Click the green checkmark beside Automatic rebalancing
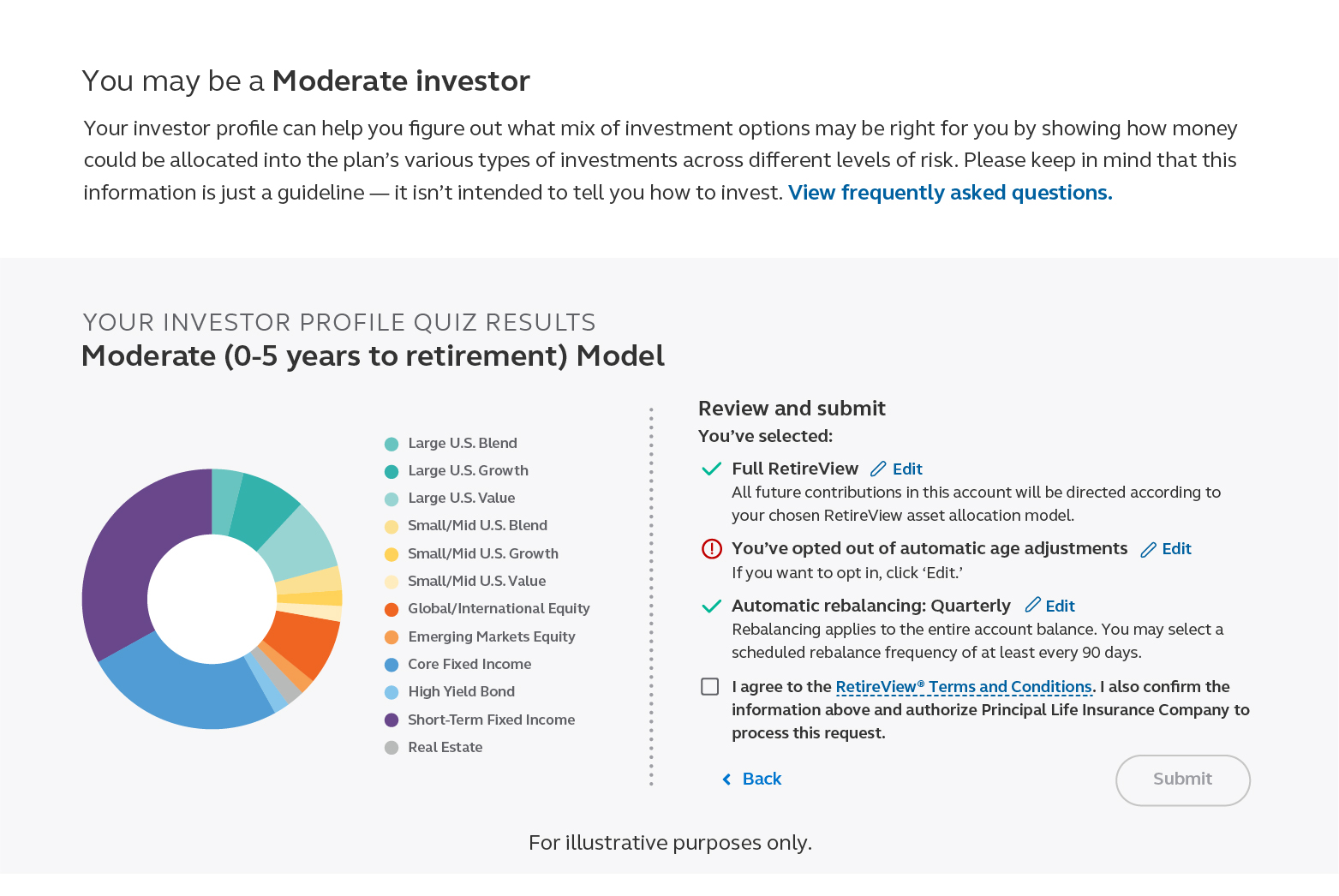The width and height of the screenshot is (1339, 896). tap(711, 606)
